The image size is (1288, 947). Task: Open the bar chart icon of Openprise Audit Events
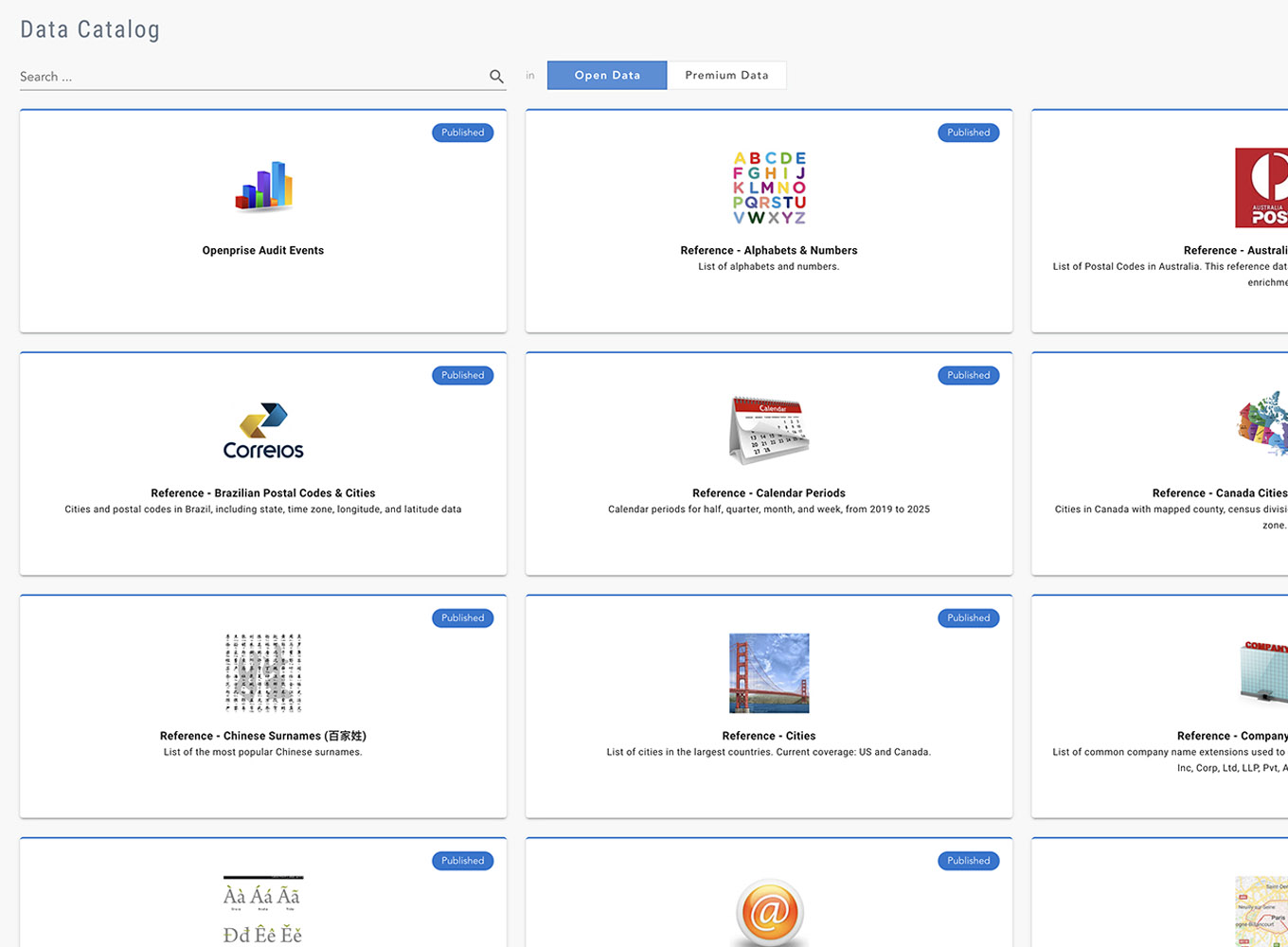click(x=263, y=185)
